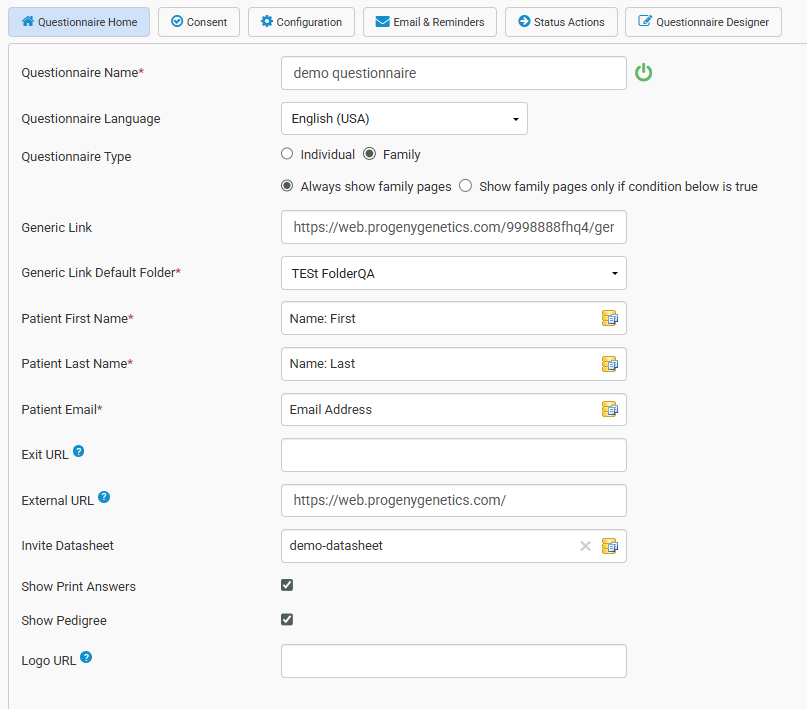Uncheck the Show Print Answers checkbox

[x=287, y=585]
